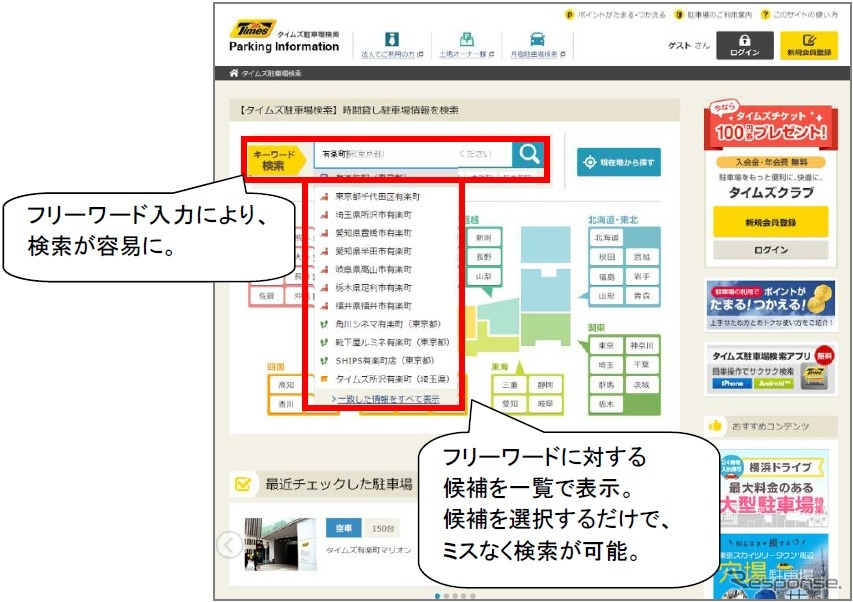The width and height of the screenshot is (853, 602).
Task: Select suggestion 福井県福井市有楽町
Action: tap(373, 306)
